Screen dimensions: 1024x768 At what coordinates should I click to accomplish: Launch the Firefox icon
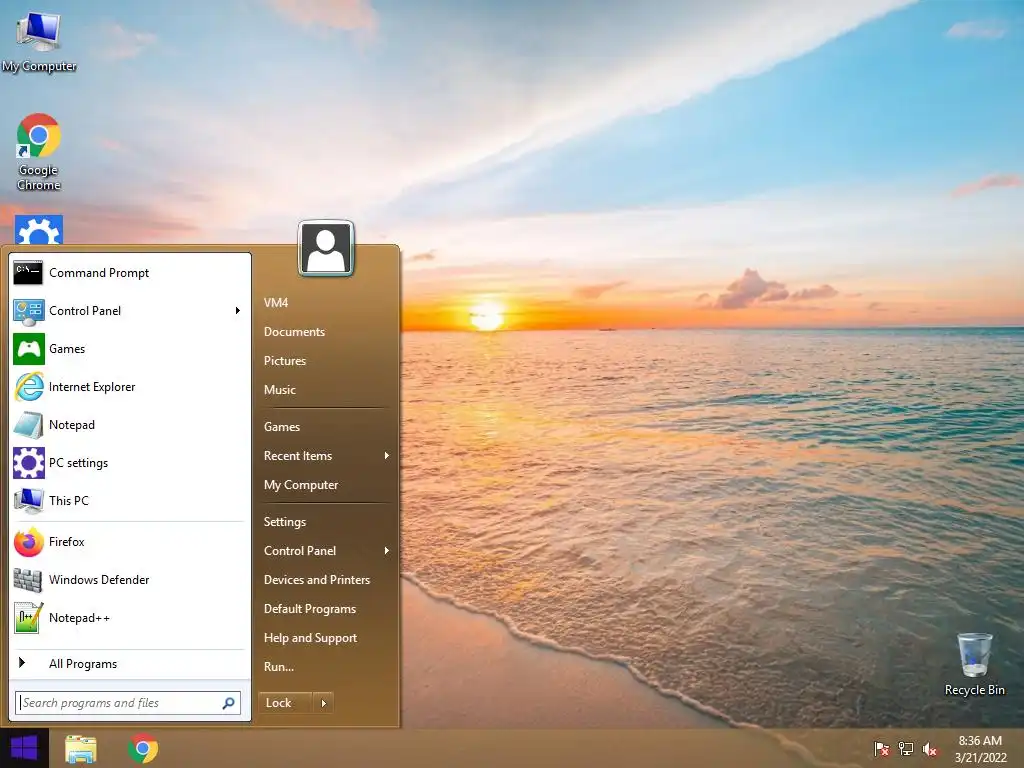click(x=28, y=542)
